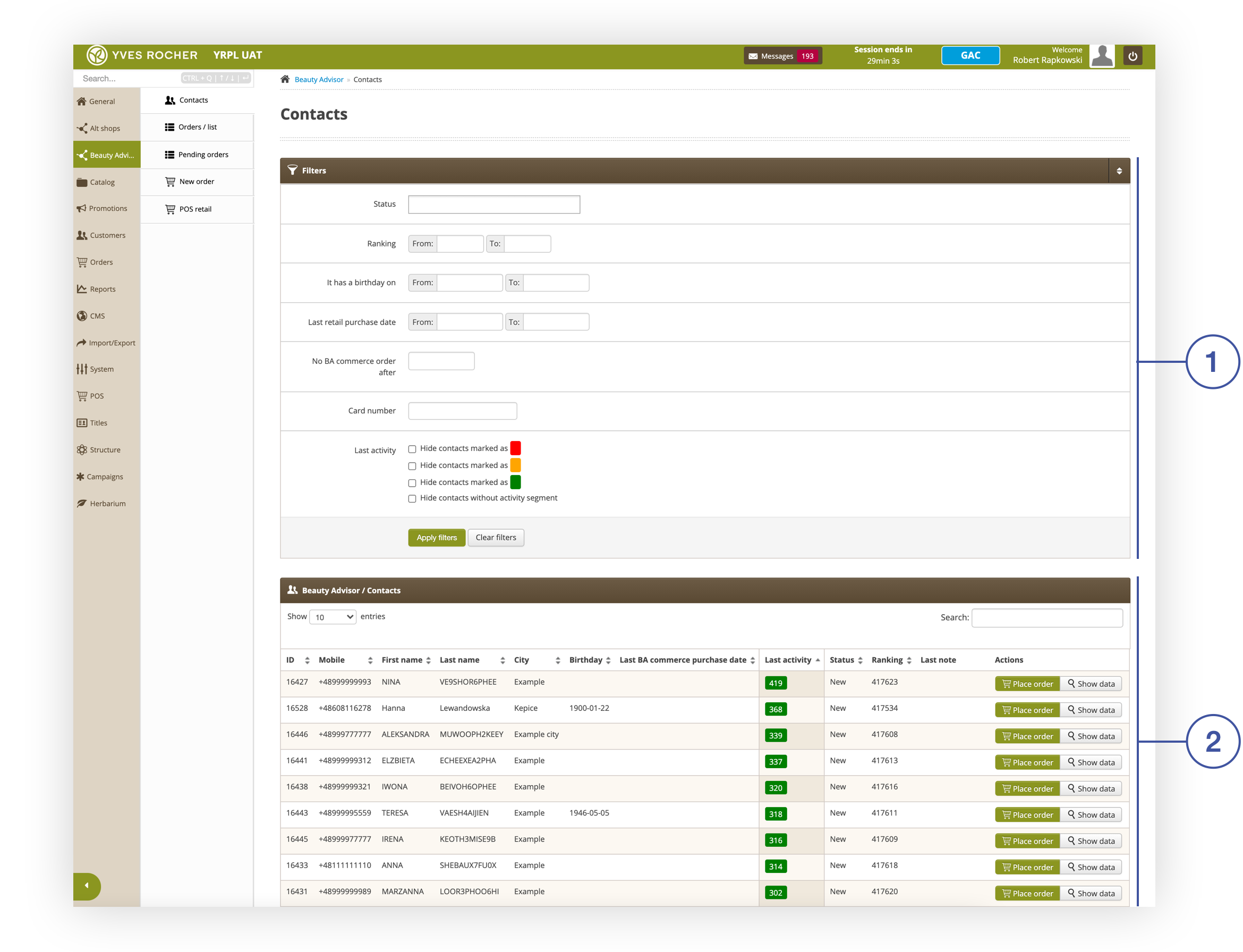
Task: Sort table by ID column
Action: click(298, 660)
